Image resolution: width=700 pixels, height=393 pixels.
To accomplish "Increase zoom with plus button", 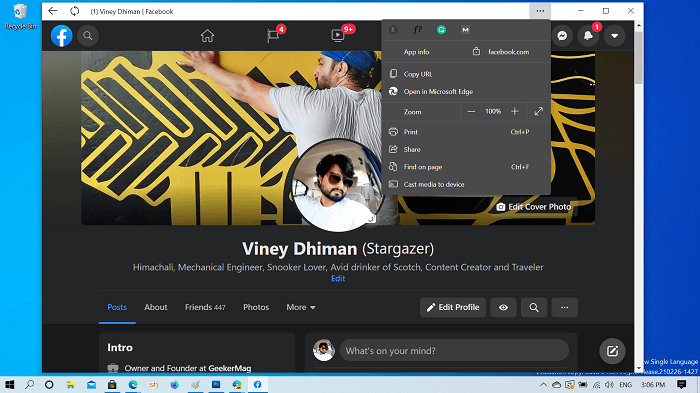I will (x=515, y=112).
